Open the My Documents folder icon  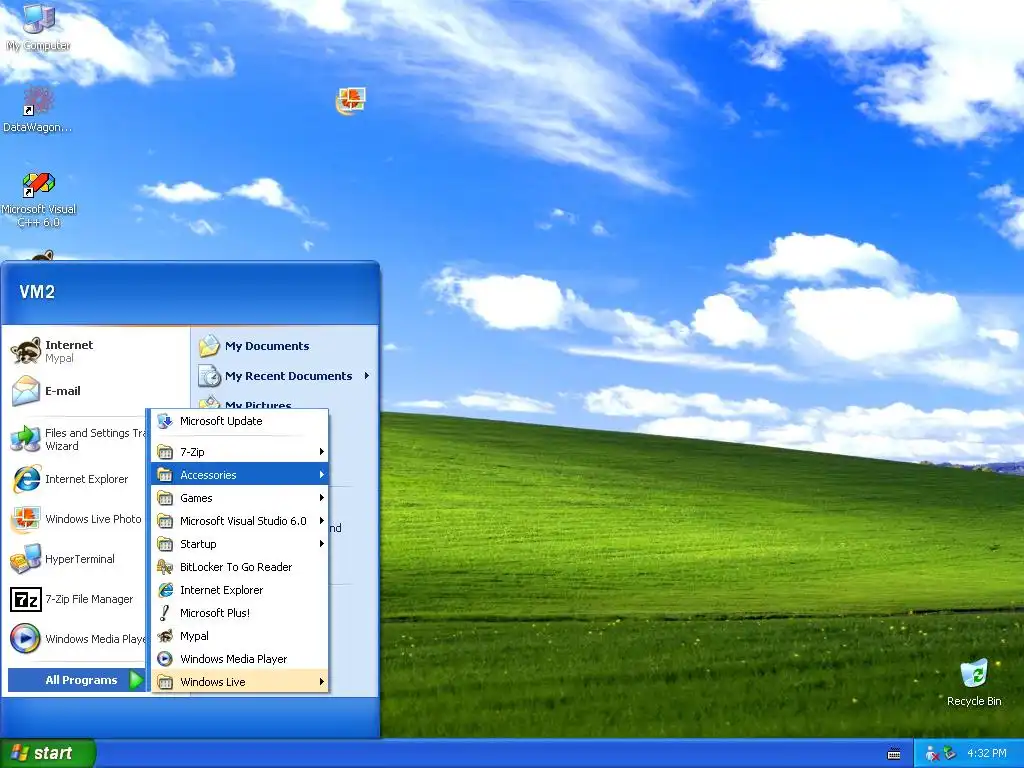click(210, 345)
